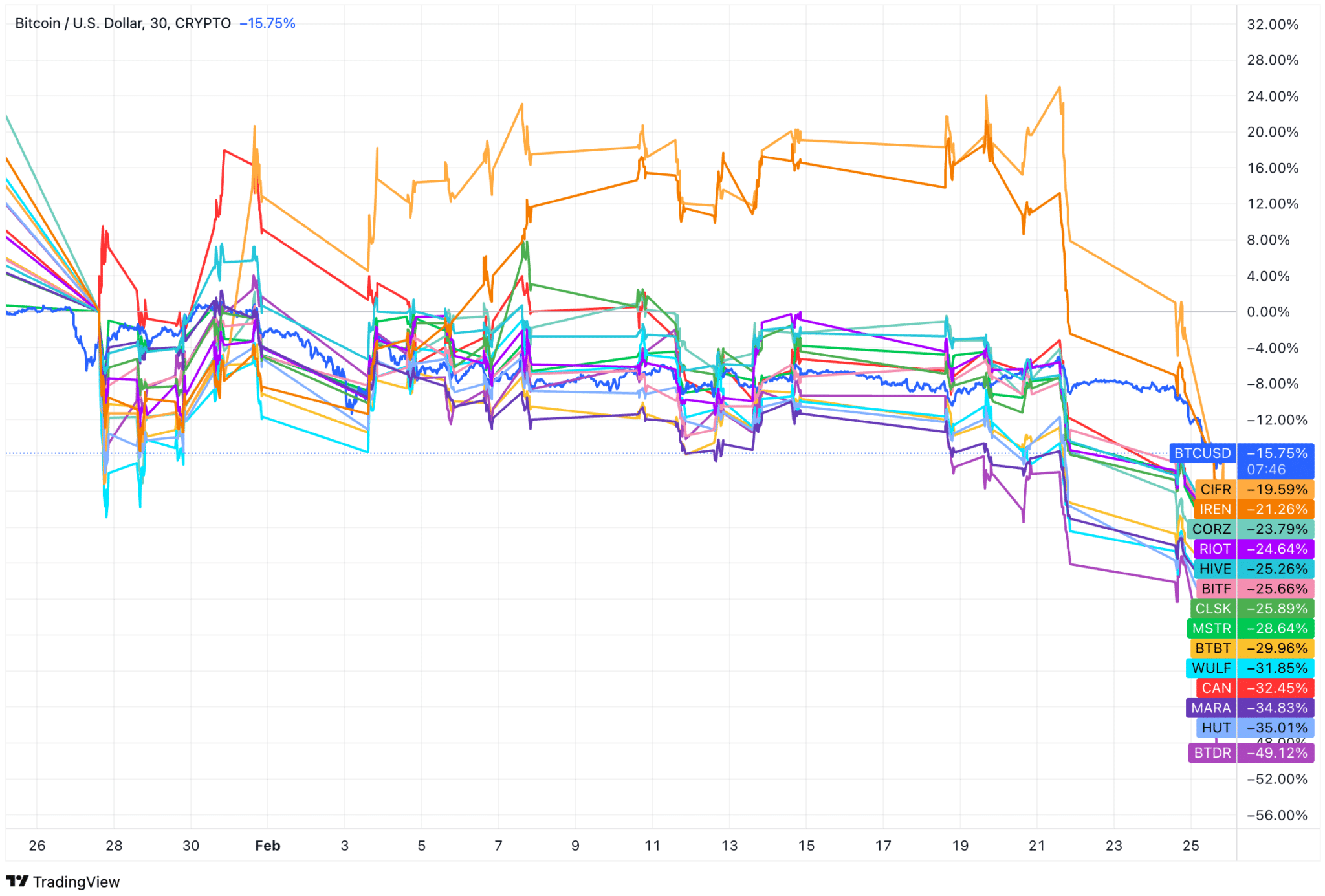
Task: Click date 3 on the time axis
Action: (345, 846)
